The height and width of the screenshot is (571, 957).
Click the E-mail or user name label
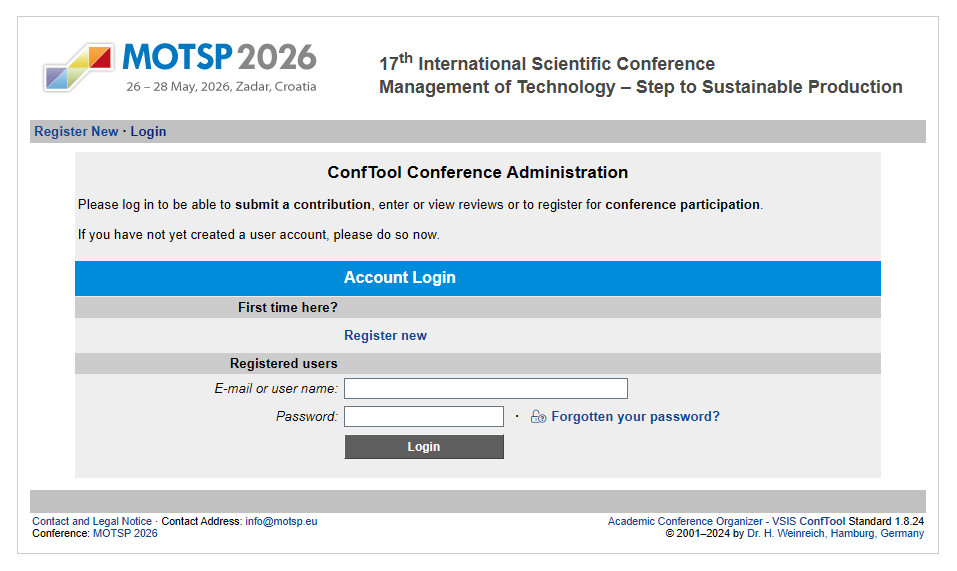(x=275, y=389)
